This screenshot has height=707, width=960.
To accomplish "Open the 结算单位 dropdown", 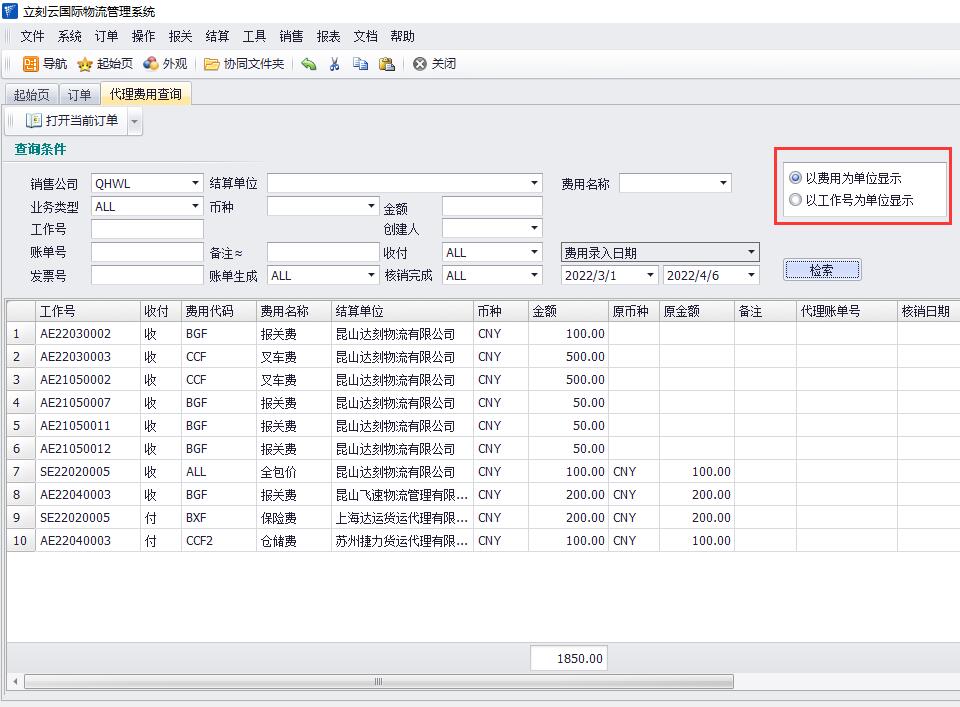I will click(x=534, y=183).
